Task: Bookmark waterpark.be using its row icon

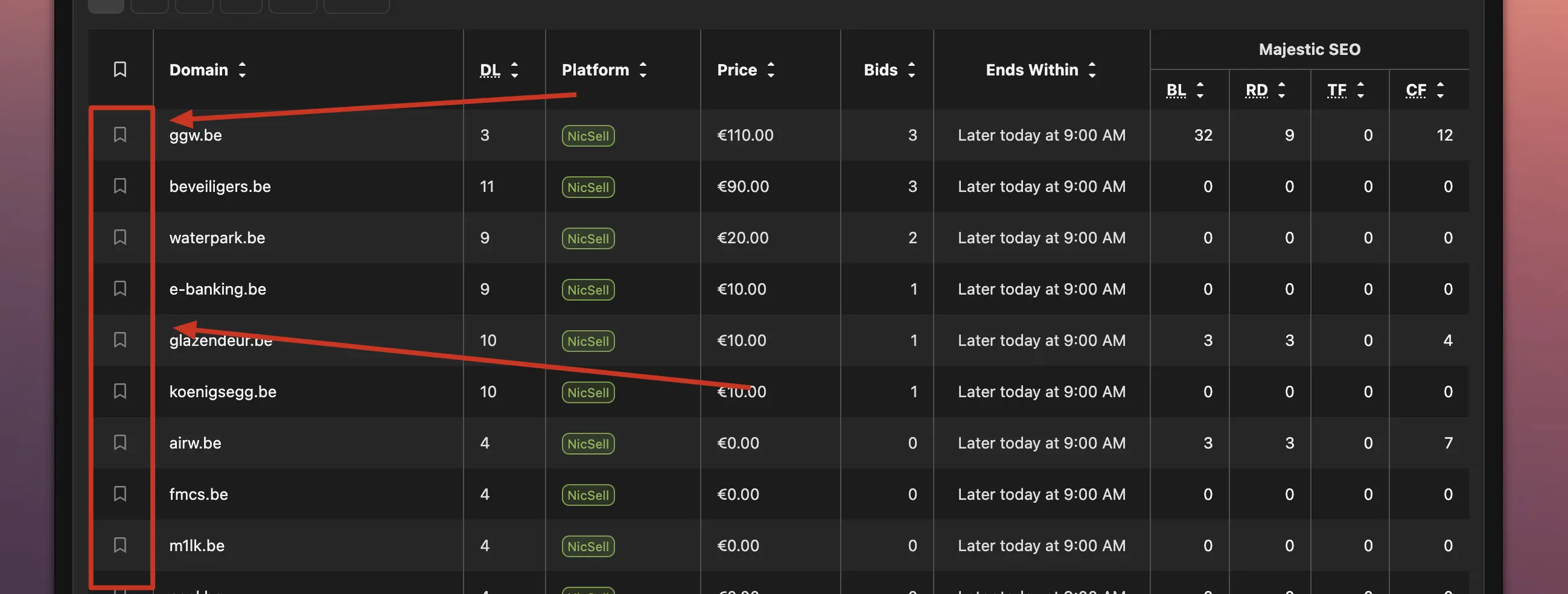Action: [120, 237]
